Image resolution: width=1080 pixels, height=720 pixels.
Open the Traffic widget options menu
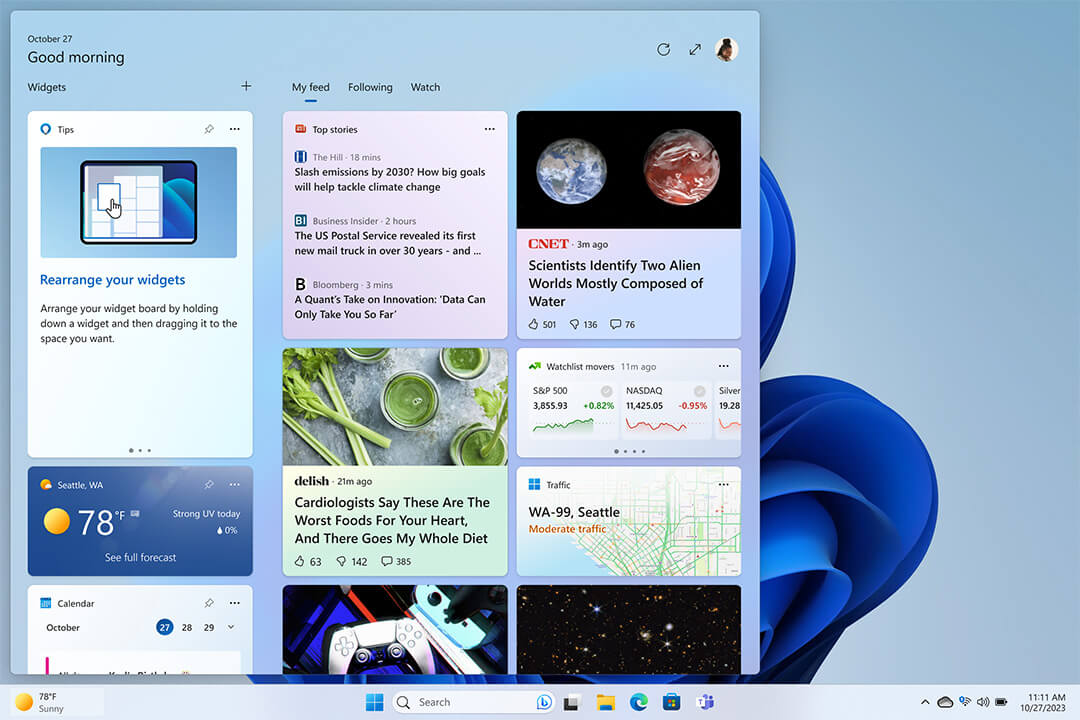724,484
